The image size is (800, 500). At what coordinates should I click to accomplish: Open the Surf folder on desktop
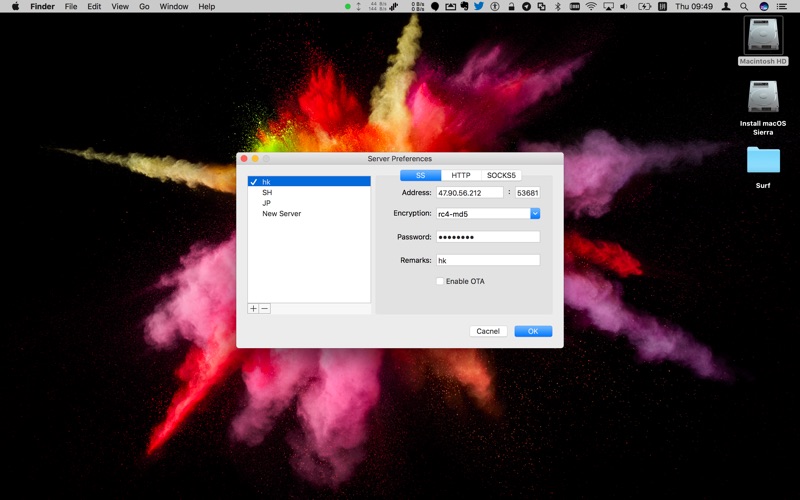pos(763,161)
